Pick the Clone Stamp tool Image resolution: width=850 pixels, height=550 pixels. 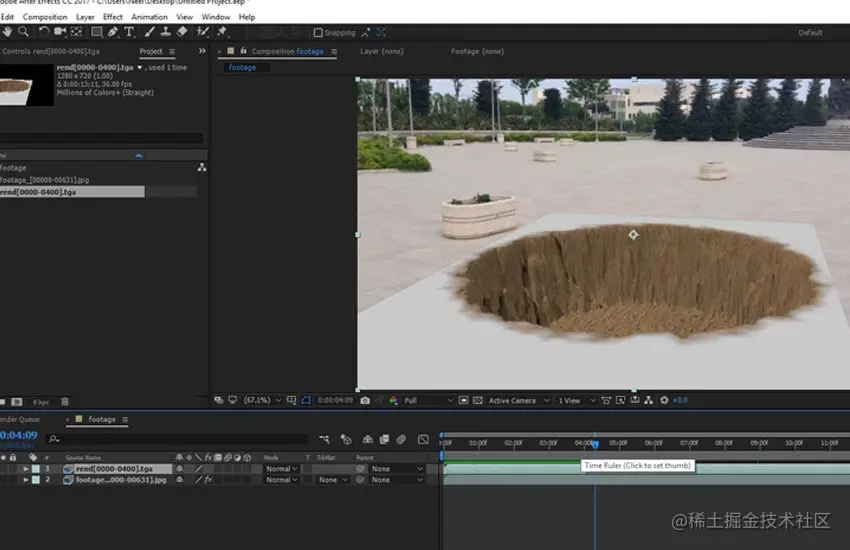(165, 33)
